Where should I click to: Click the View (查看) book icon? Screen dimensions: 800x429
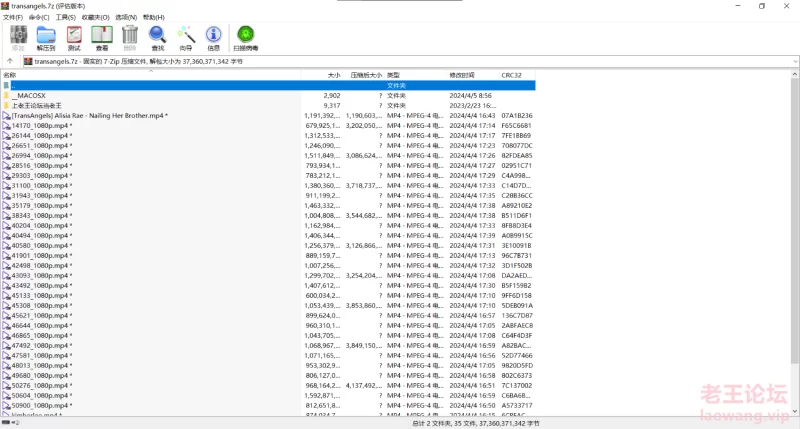click(x=102, y=38)
